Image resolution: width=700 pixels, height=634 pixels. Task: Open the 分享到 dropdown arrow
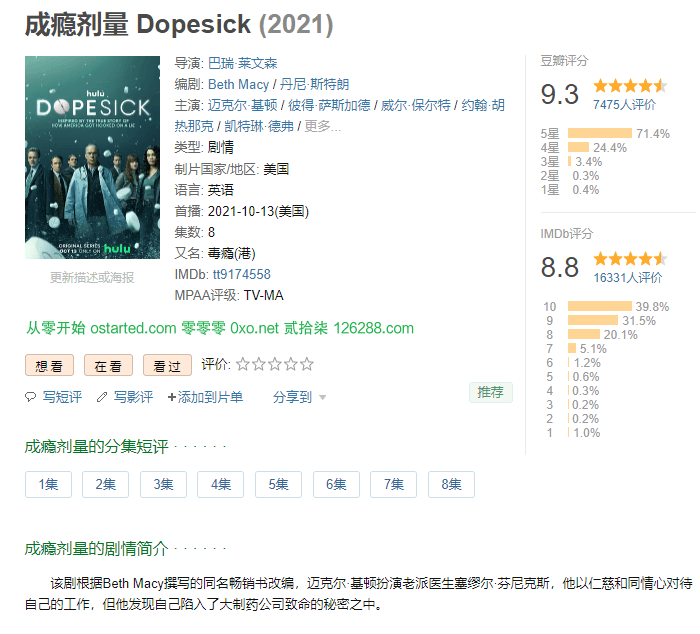(323, 397)
